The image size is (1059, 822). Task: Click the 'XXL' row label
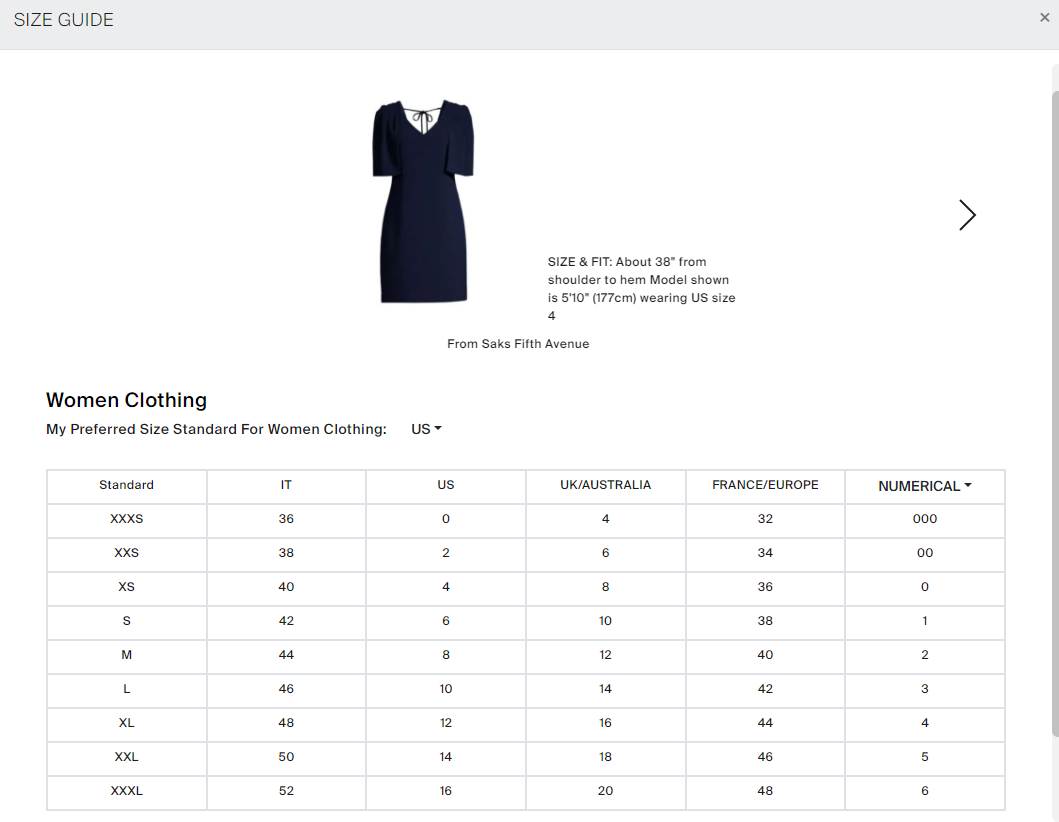[x=126, y=756]
